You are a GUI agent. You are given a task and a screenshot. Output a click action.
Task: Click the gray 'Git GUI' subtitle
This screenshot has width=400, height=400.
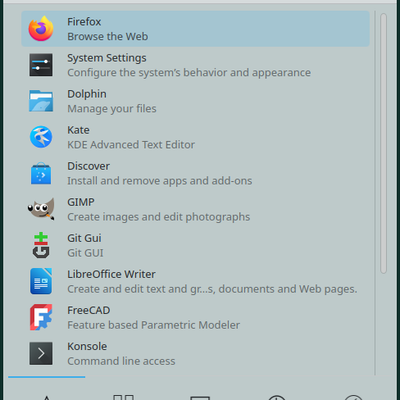point(85,253)
